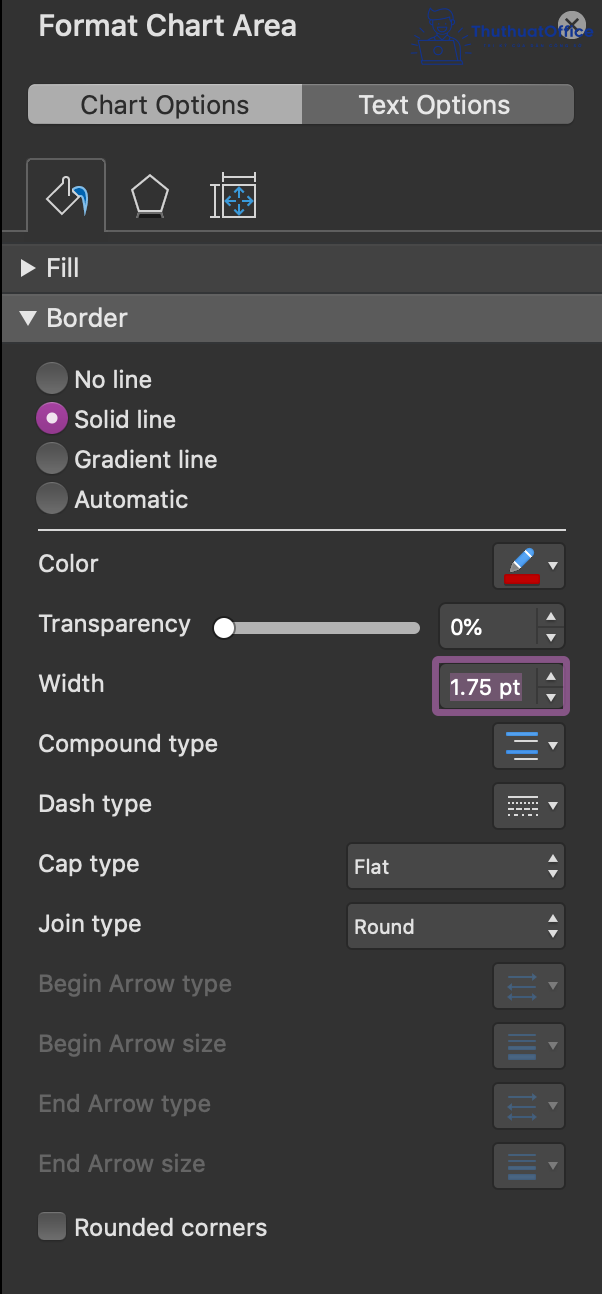
Task: Select the Chart Options tab
Action: click(165, 105)
